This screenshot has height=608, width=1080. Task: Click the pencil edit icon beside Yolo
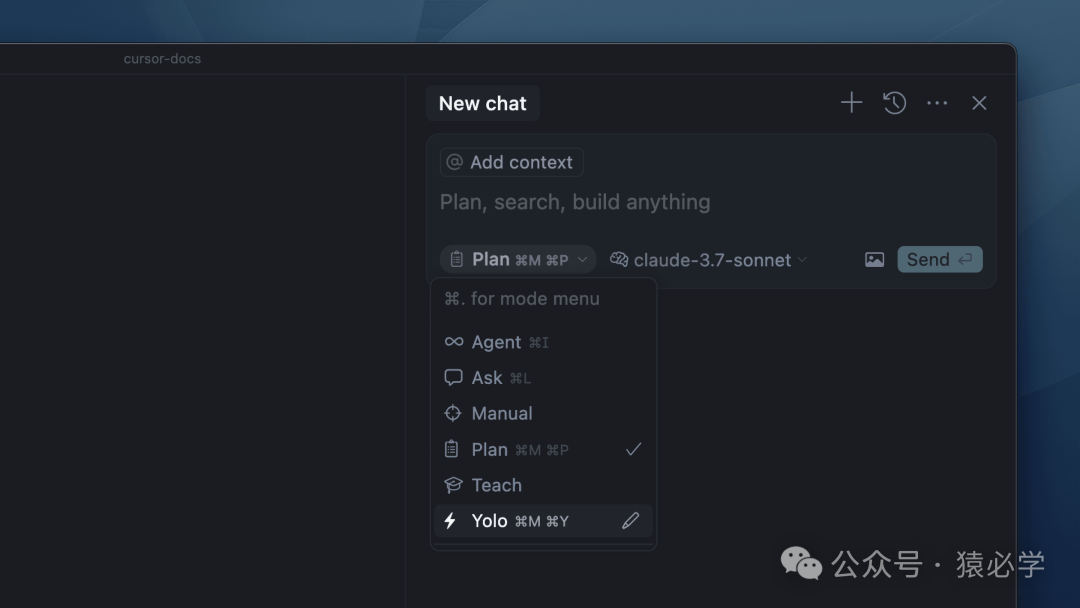coord(630,521)
